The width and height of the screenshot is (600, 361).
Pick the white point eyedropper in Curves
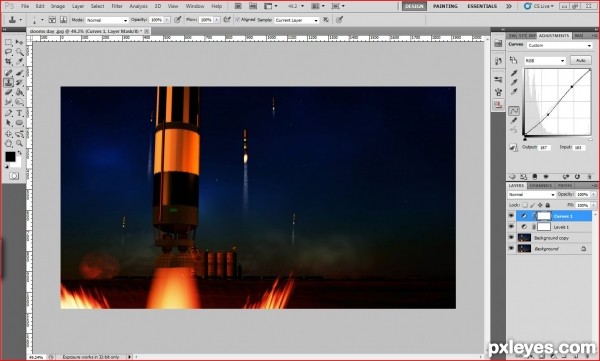pos(514,92)
